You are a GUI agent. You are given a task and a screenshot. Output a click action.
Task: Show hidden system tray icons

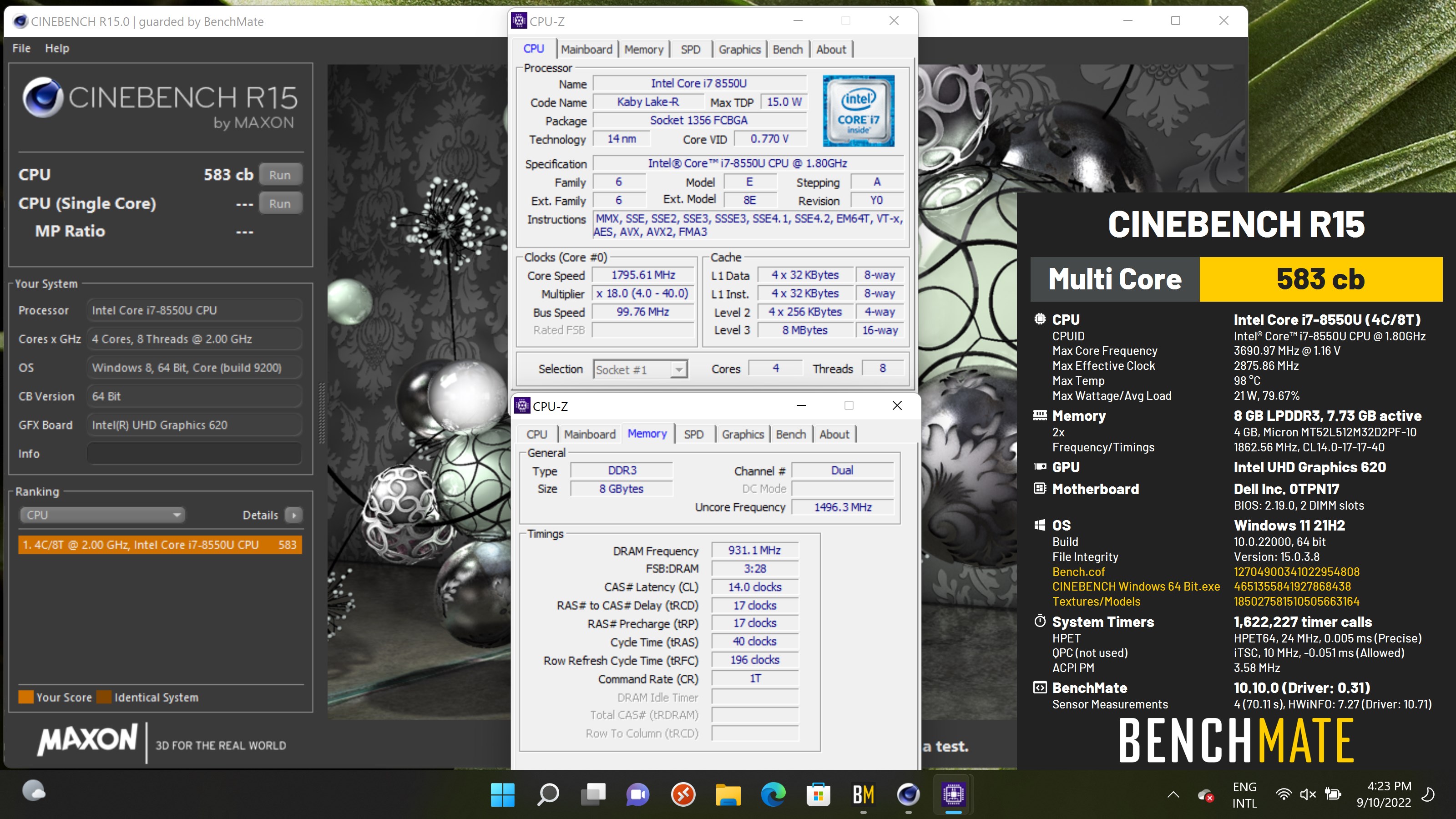(1173, 795)
